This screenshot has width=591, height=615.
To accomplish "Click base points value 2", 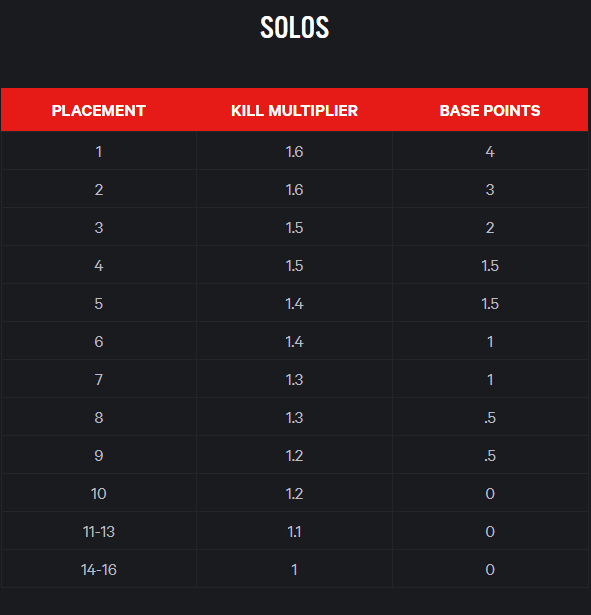I will click(x=490, y=227).
